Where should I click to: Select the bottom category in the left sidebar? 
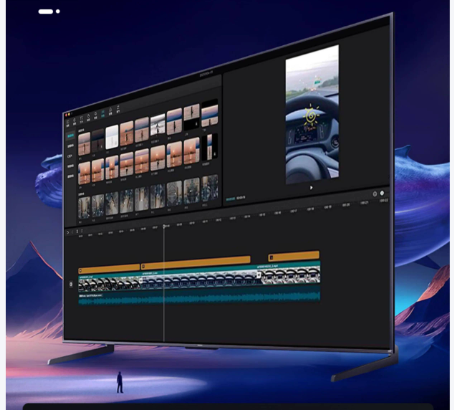point(71,176)
